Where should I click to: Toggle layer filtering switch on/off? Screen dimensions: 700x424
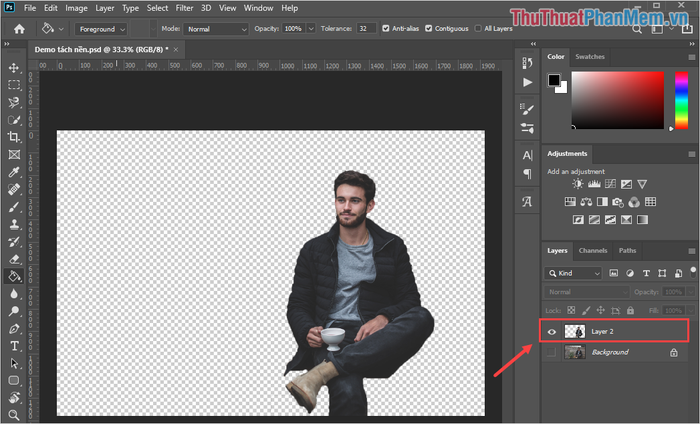click(693, 272)
